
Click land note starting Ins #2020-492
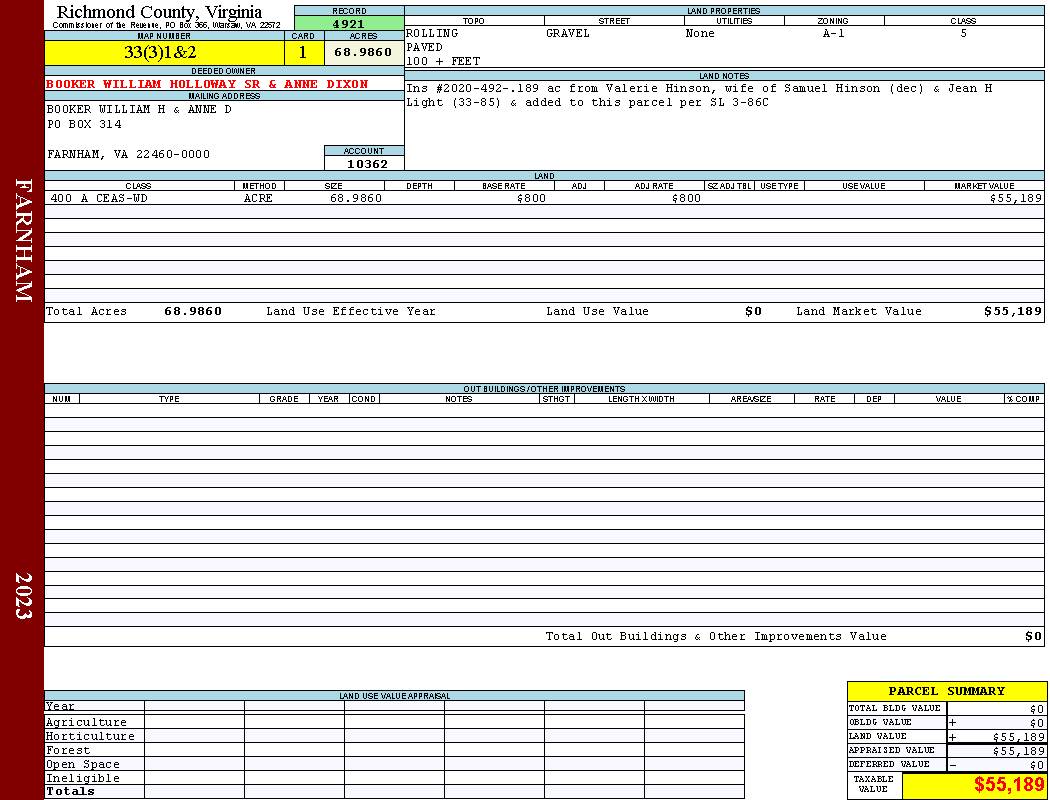(x=699, y=95)
